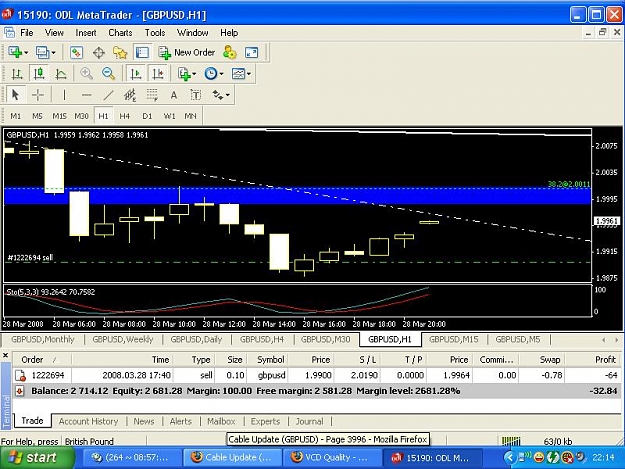Switch timeframe to D1
This screenshot has height=469, width=625.
click(147, 116)
